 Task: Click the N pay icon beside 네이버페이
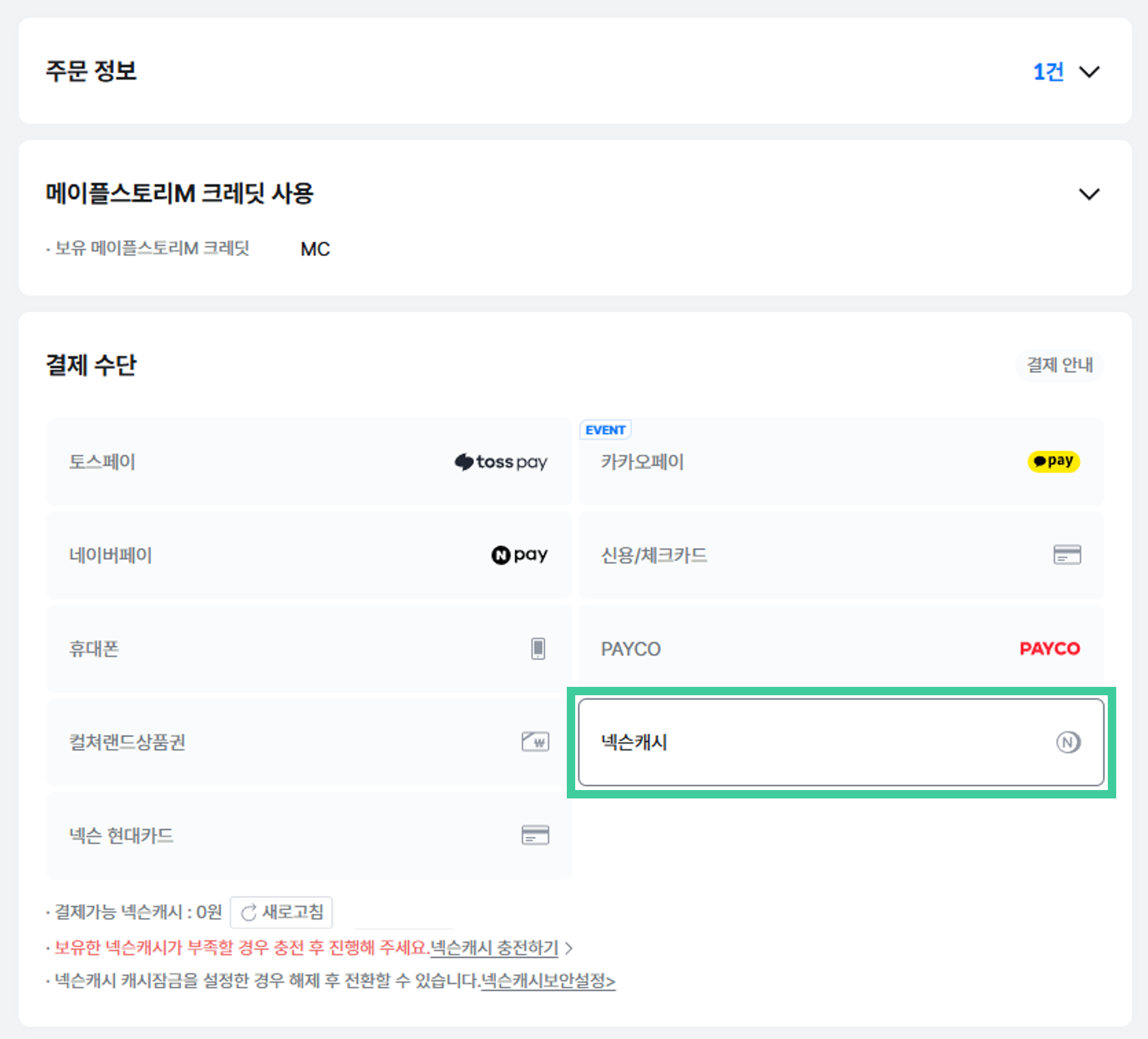pos(519,555)
